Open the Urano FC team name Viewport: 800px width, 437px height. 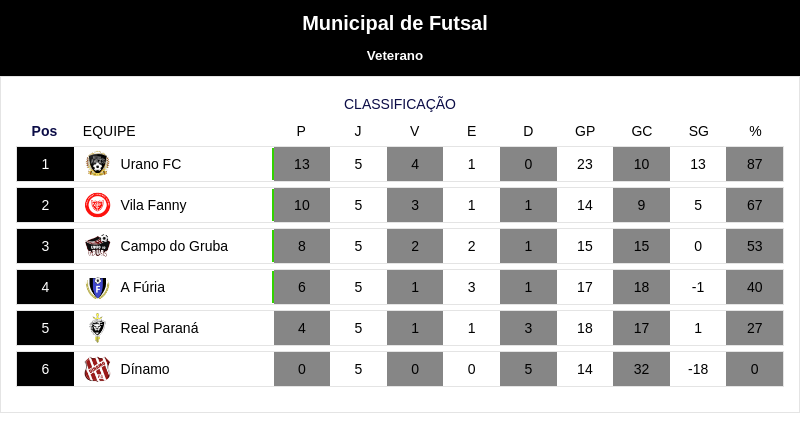coord(151,164)
